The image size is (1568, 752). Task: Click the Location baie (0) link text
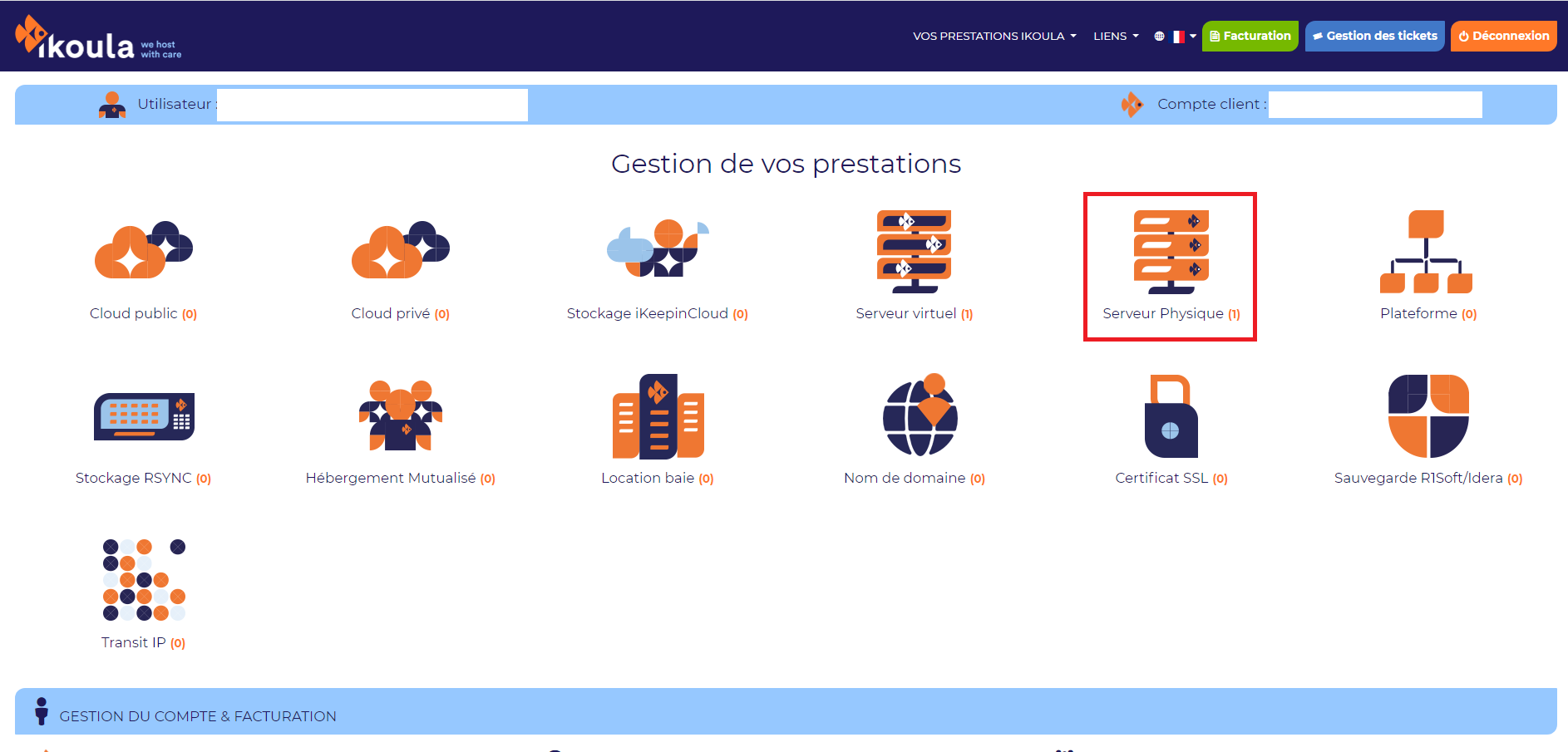click(x=658, y=478)
